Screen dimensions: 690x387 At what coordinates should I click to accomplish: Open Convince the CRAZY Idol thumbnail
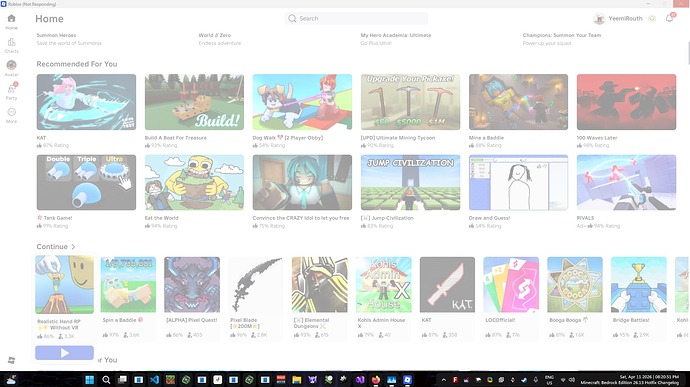coord(302,182)
